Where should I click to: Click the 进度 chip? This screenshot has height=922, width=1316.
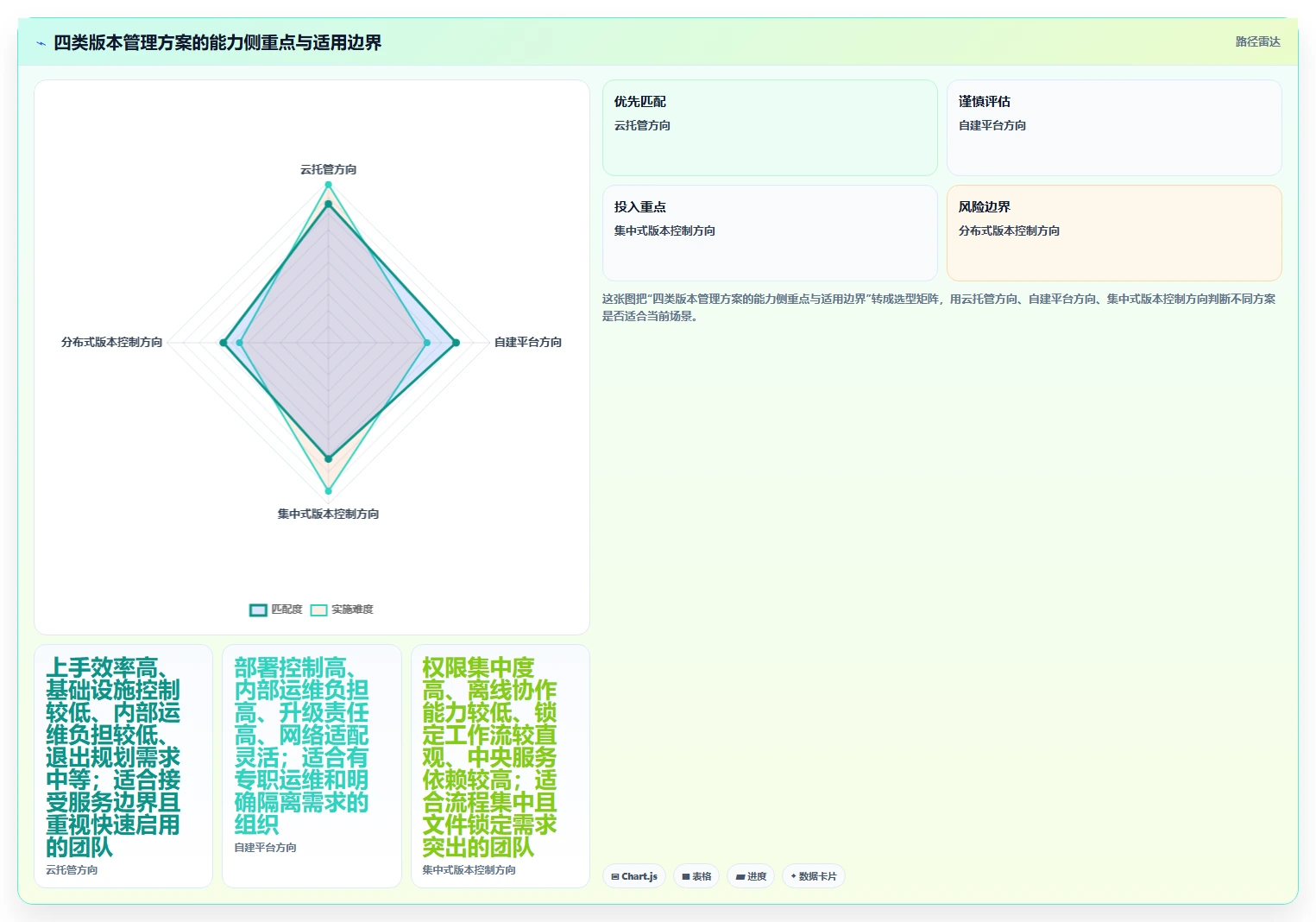point(751,876)
